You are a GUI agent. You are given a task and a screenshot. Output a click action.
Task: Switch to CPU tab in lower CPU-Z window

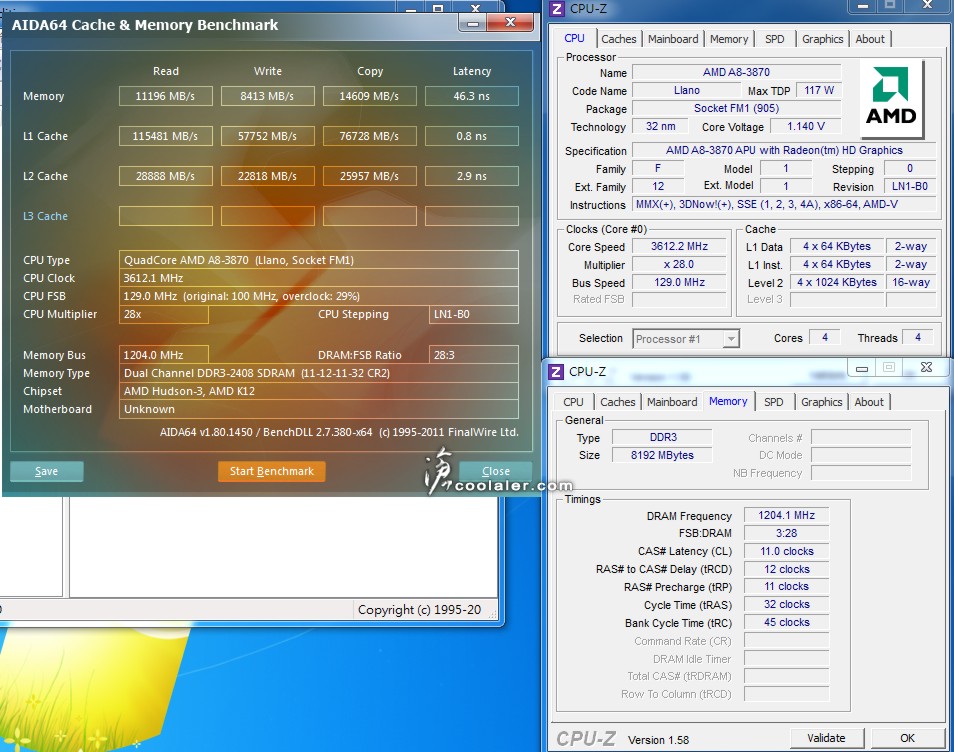573,402
